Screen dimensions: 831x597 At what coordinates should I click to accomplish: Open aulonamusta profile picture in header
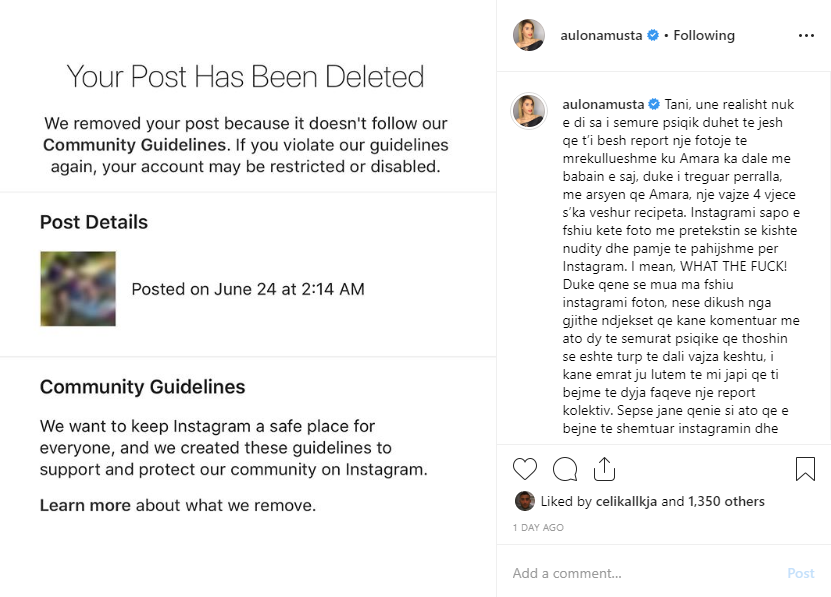click(529, 35)
